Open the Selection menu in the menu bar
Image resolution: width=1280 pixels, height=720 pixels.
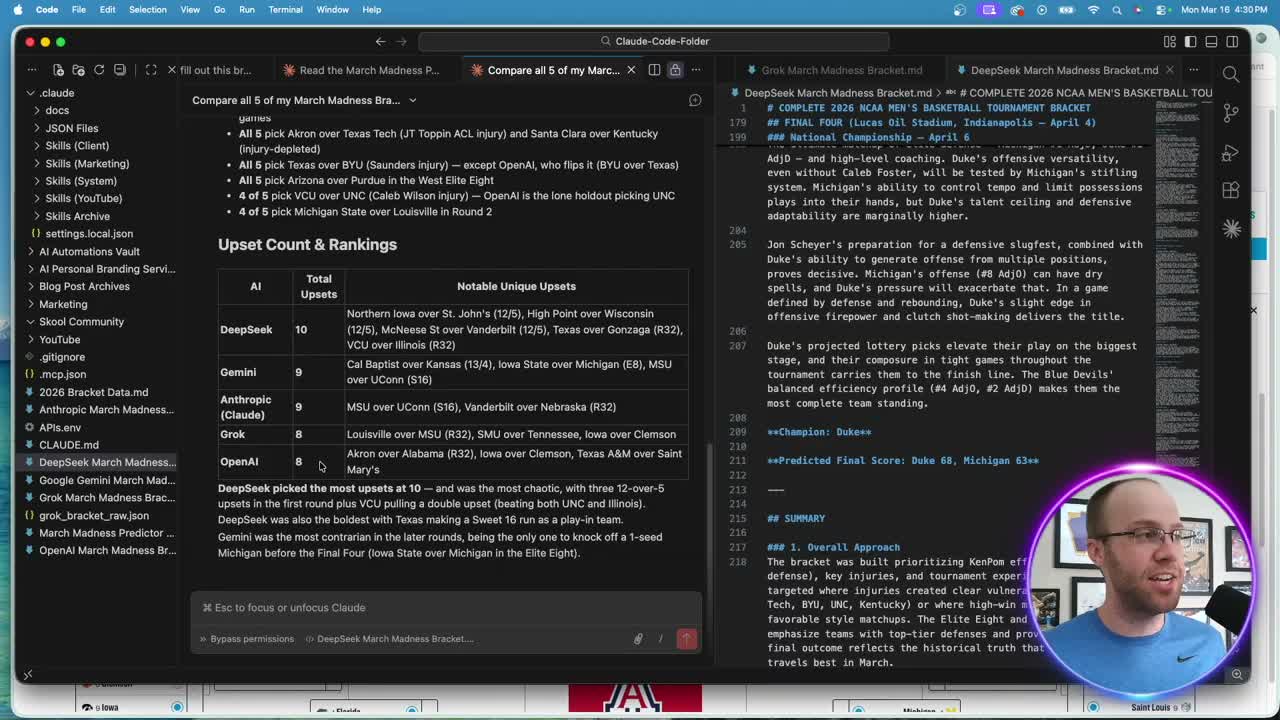(147, 9)
